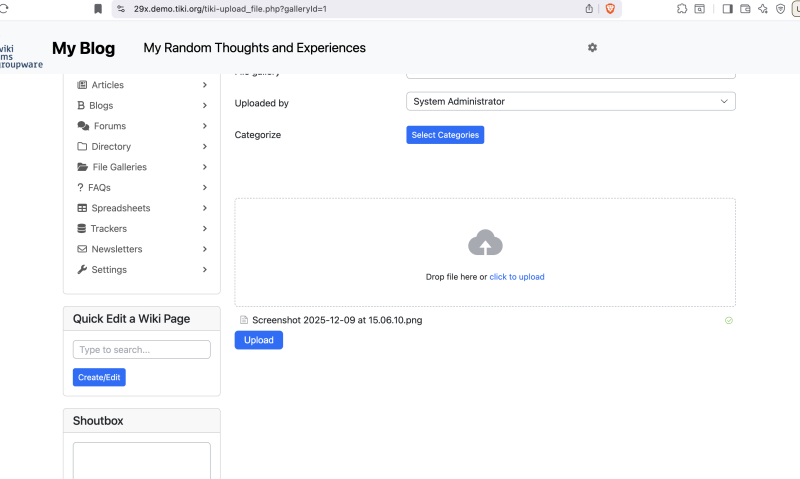Expand the Articles menu chevron
Image resolution: width=800 pixels, height=479 pixels.
(x=205, y=85)
